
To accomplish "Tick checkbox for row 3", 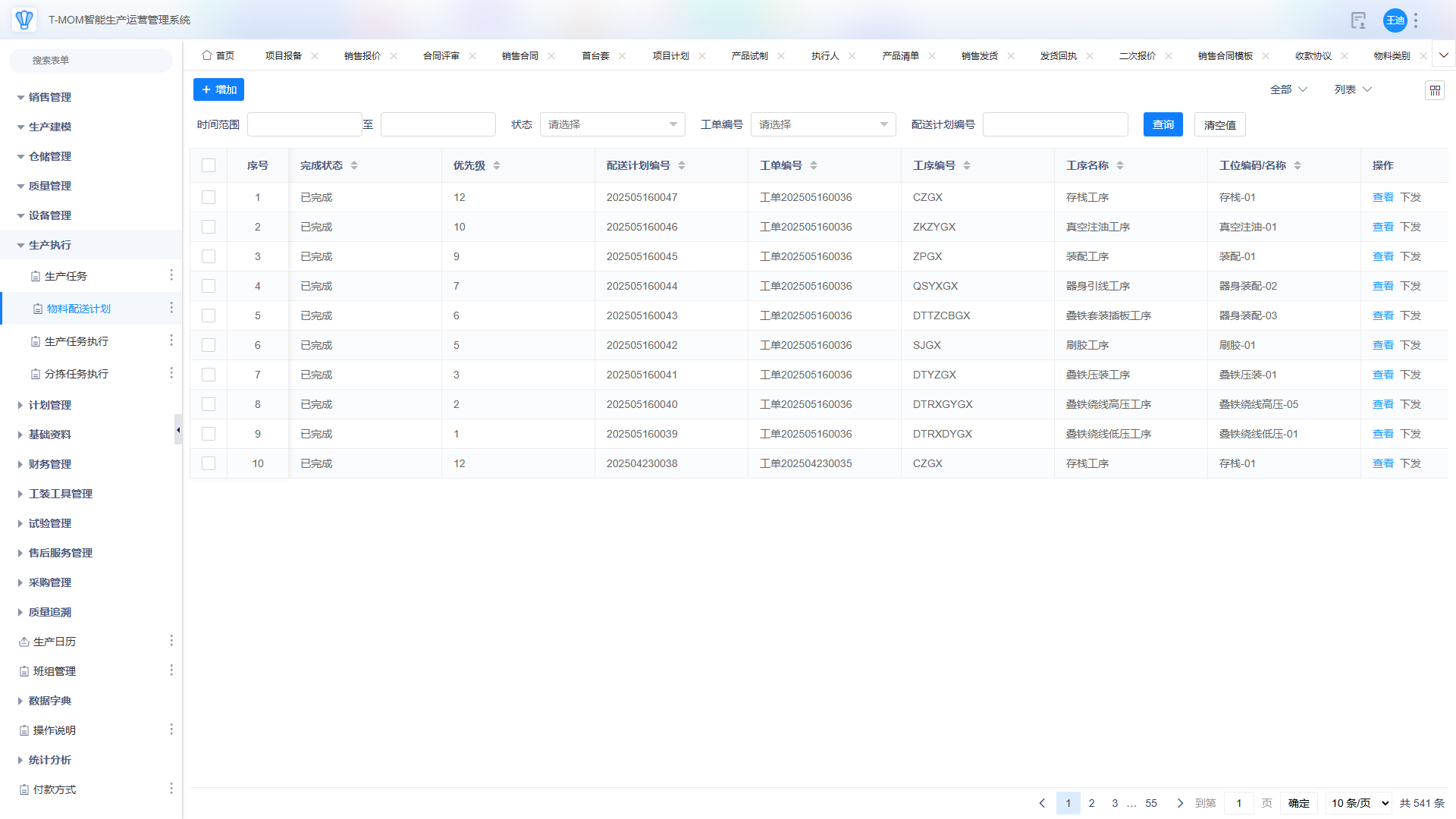I will click(209, 256).
